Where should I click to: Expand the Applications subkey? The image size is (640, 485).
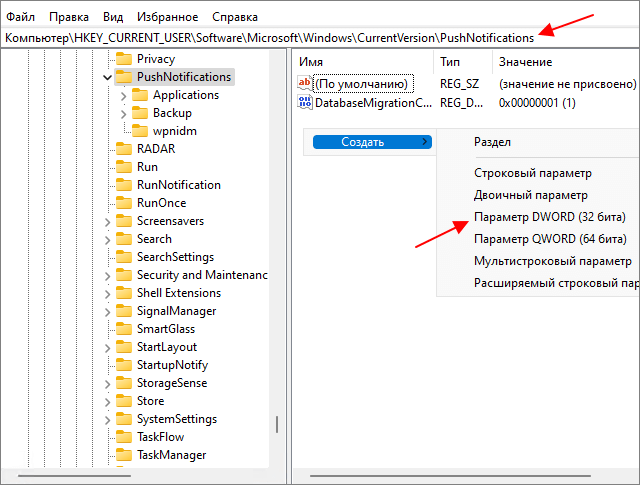click(124, 96)
